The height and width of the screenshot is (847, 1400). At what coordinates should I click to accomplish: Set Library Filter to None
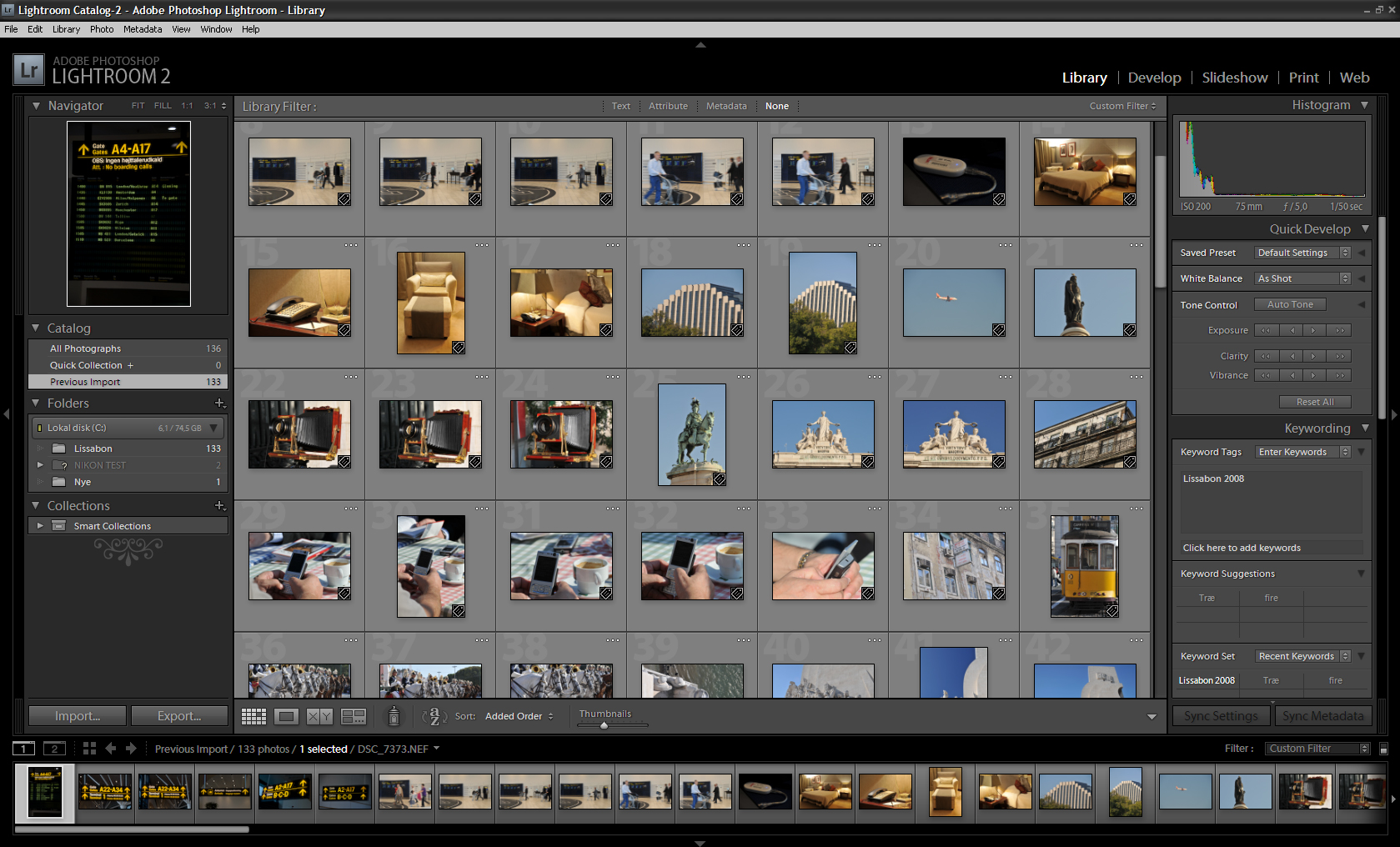click(x=776, y=106)
